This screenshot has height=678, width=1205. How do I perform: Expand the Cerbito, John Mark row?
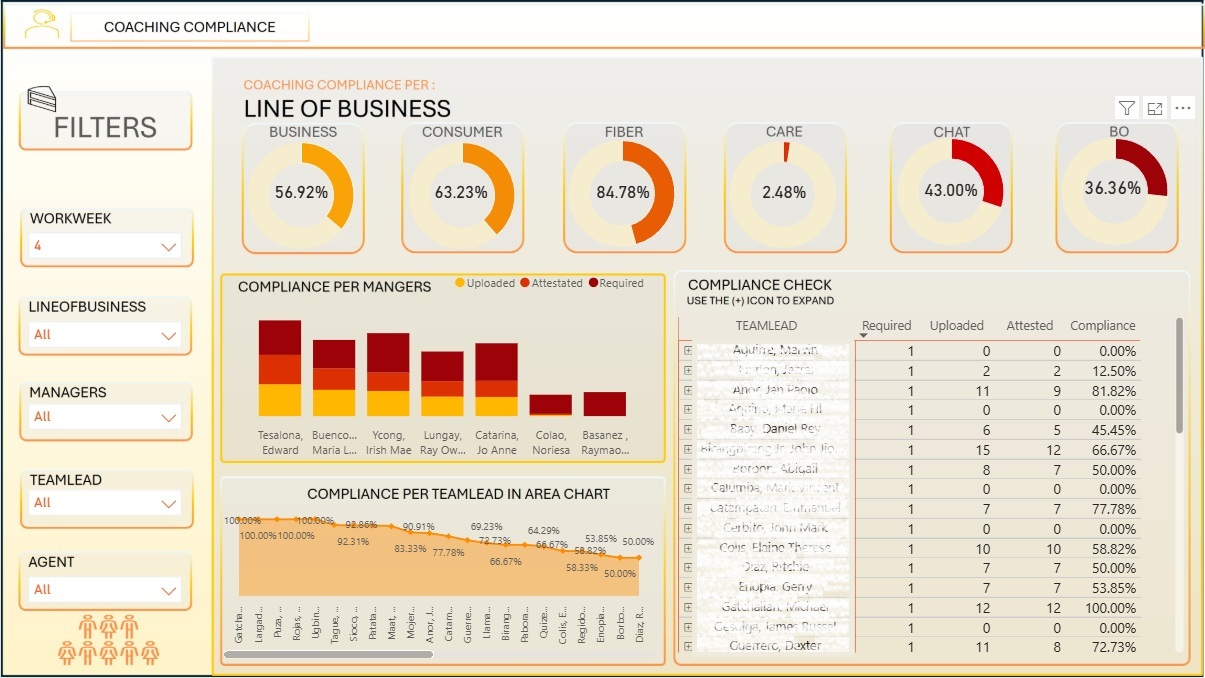tap(688, 528)
